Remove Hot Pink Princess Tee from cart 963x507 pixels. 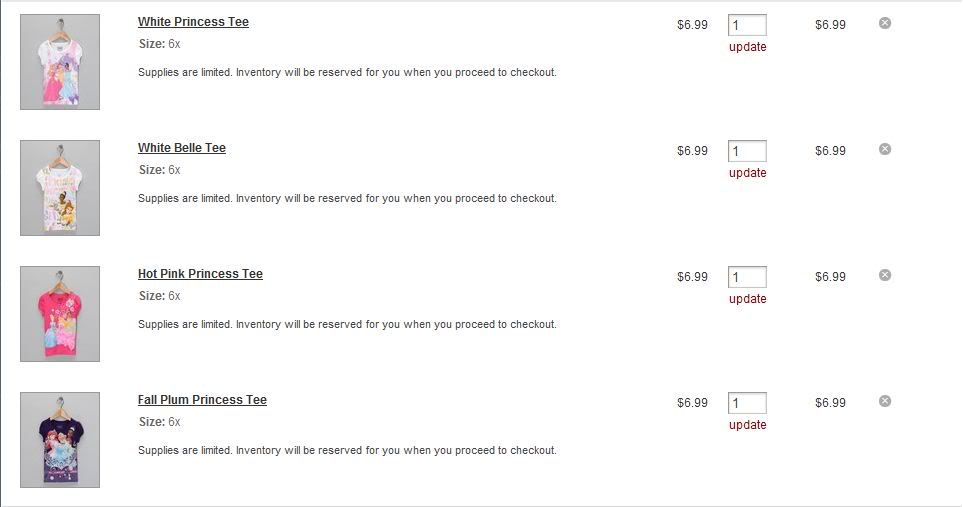tap(884, 275)
